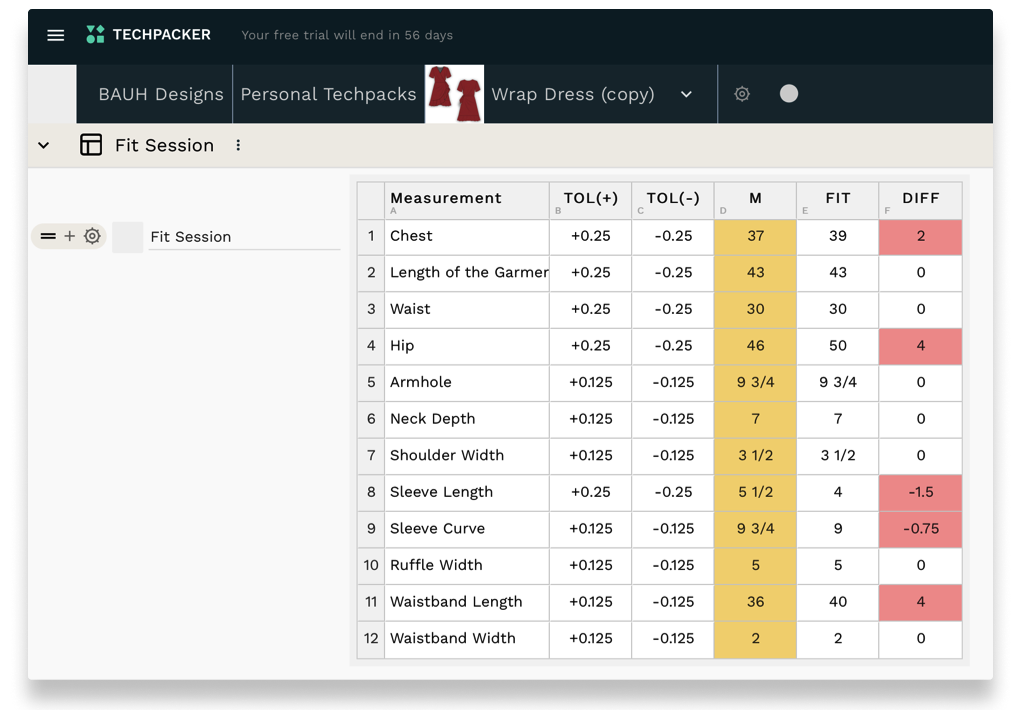Image resolution: width=1021 pixels, height=710 pixels.
Task: Click the Shoulder Width cell
Action: 467,455
